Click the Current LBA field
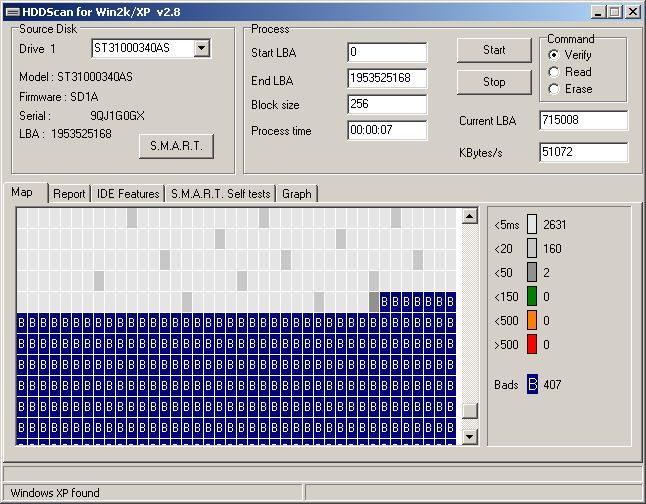The width and height of the screenshot is (646, 504). click(x=583, y=120)
